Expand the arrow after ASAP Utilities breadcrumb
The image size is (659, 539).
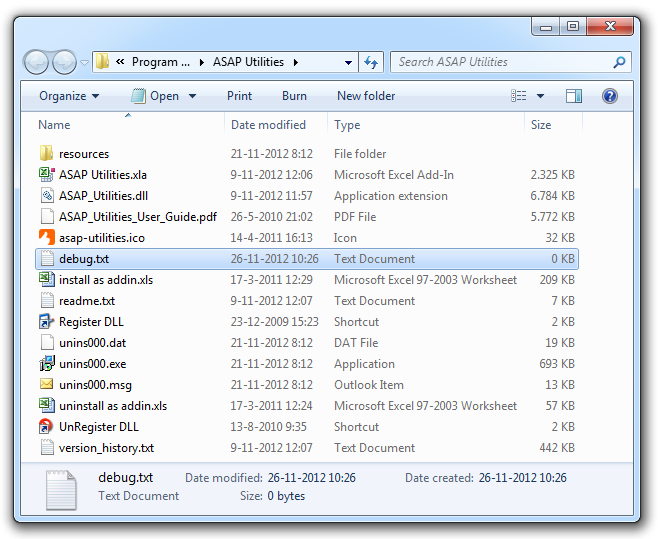tap(296, 62)
